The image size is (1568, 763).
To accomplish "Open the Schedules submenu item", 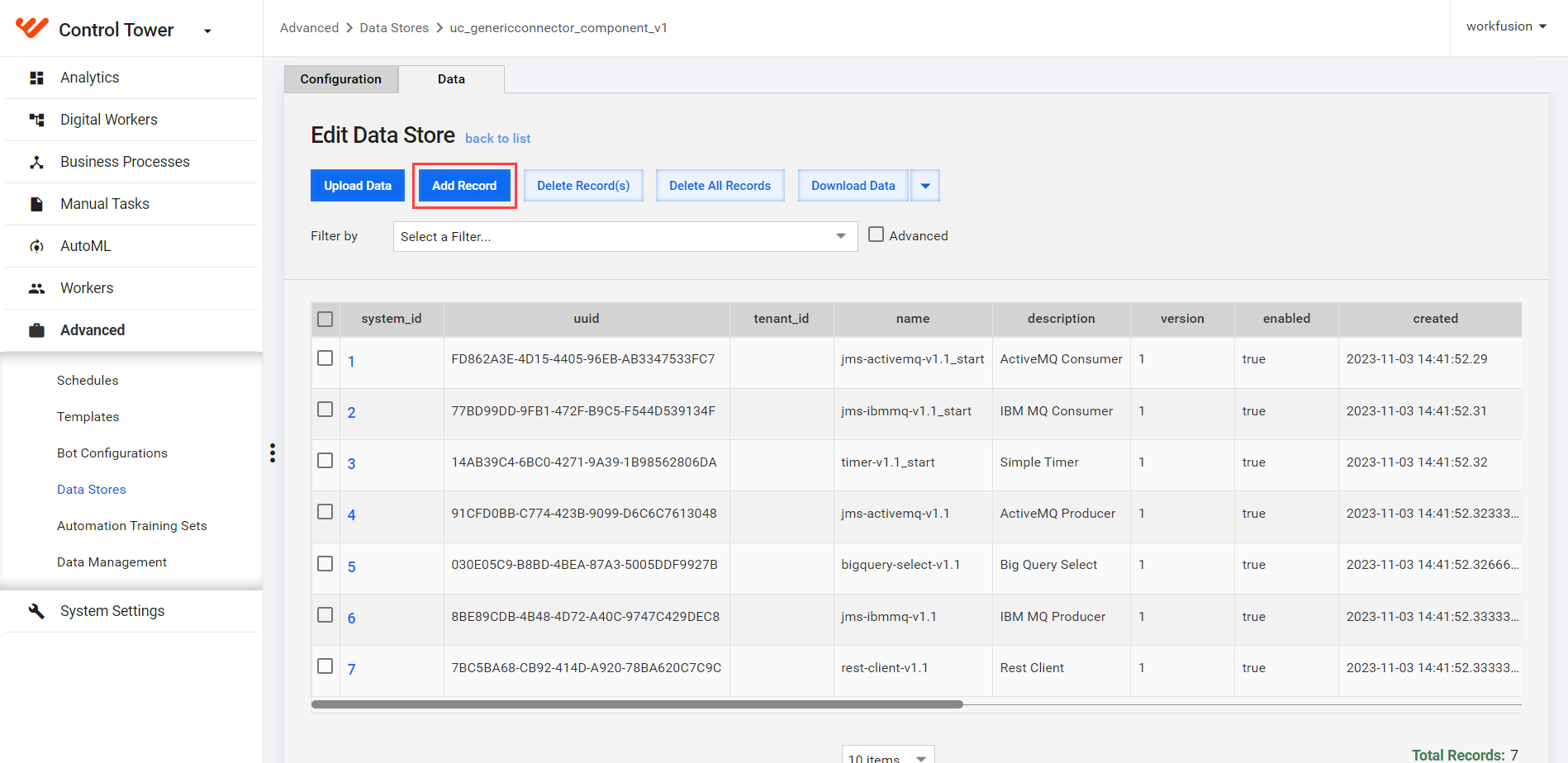I will (88, 381).
